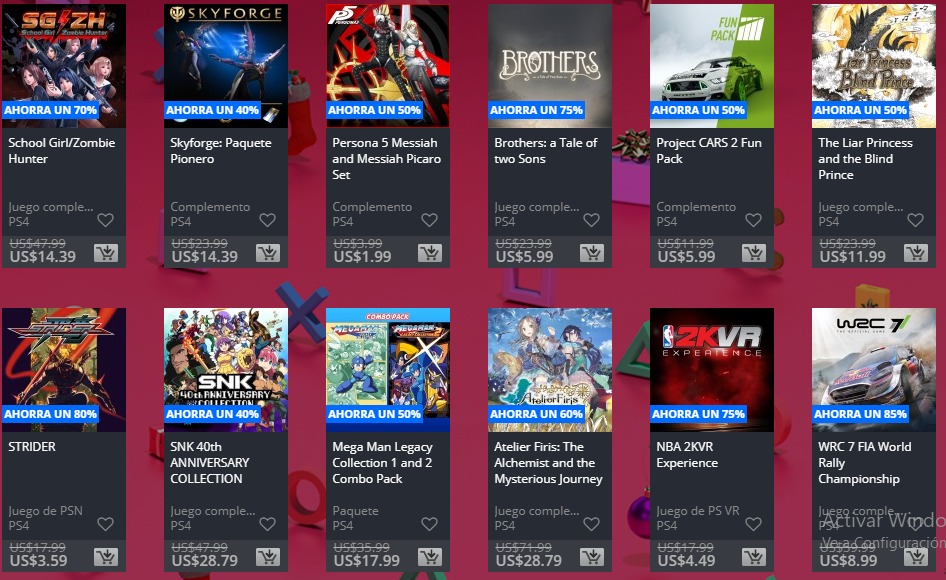Add SNK 40th Anniversary Collection to cart

point(268,557)
